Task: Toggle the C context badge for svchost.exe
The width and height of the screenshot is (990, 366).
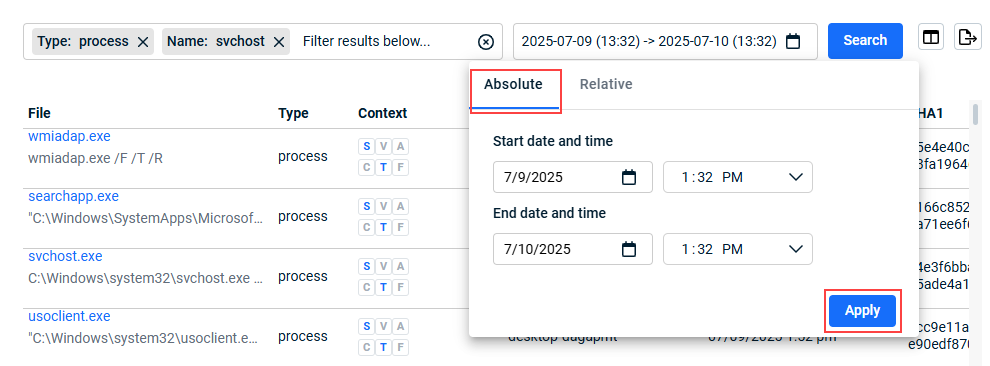Action: pos(366,287)
